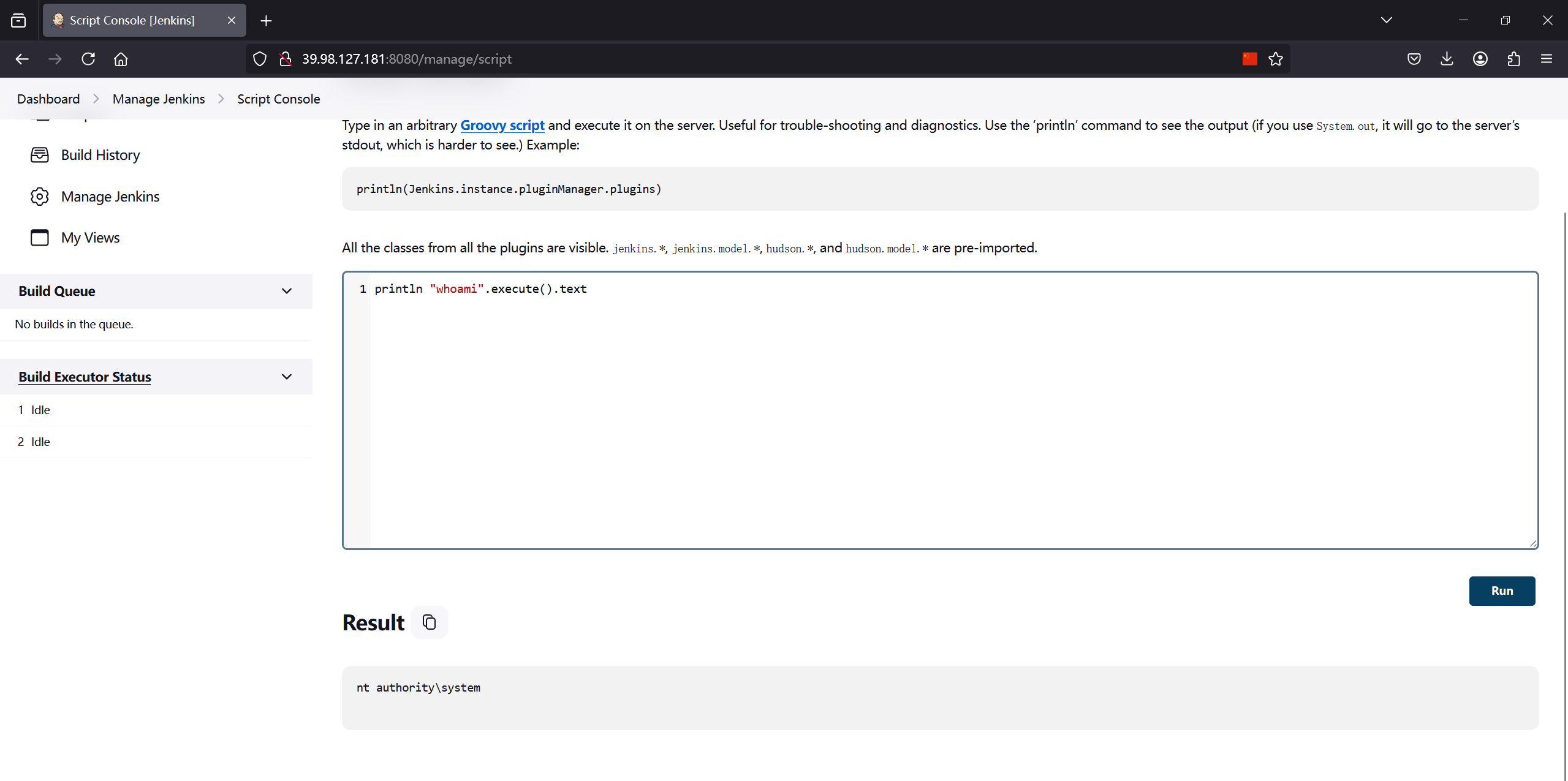
Task: Click the Manage Jenkins gear icon
Action: click(x=40, y=197)
